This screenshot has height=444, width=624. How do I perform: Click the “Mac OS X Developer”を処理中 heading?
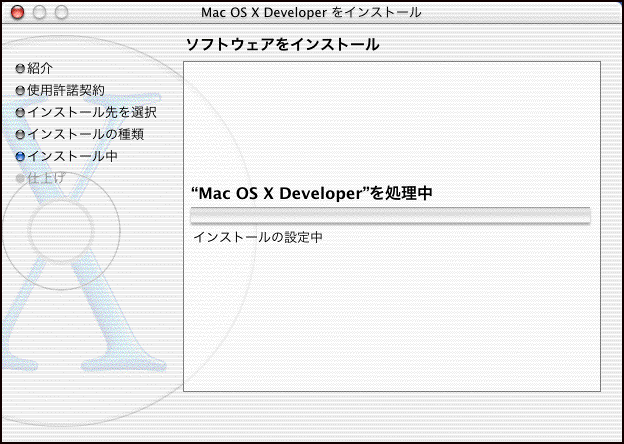[x=312, y=194]
